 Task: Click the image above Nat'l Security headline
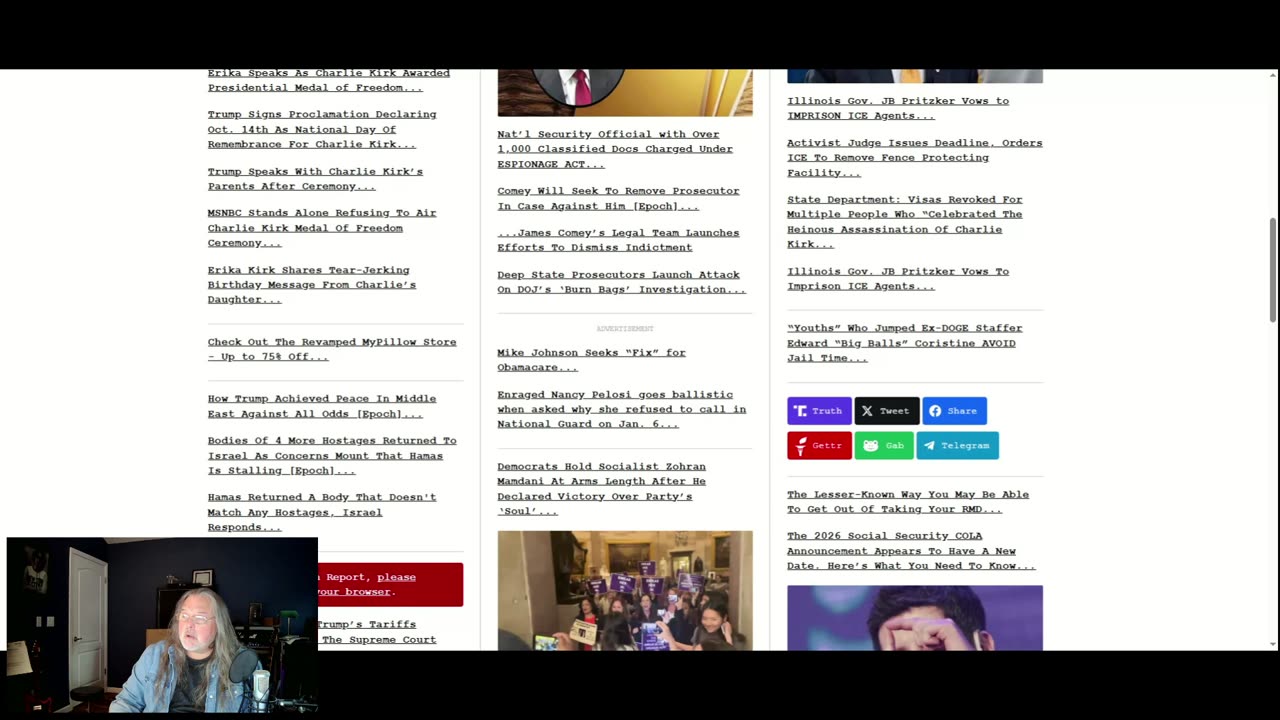625,92
